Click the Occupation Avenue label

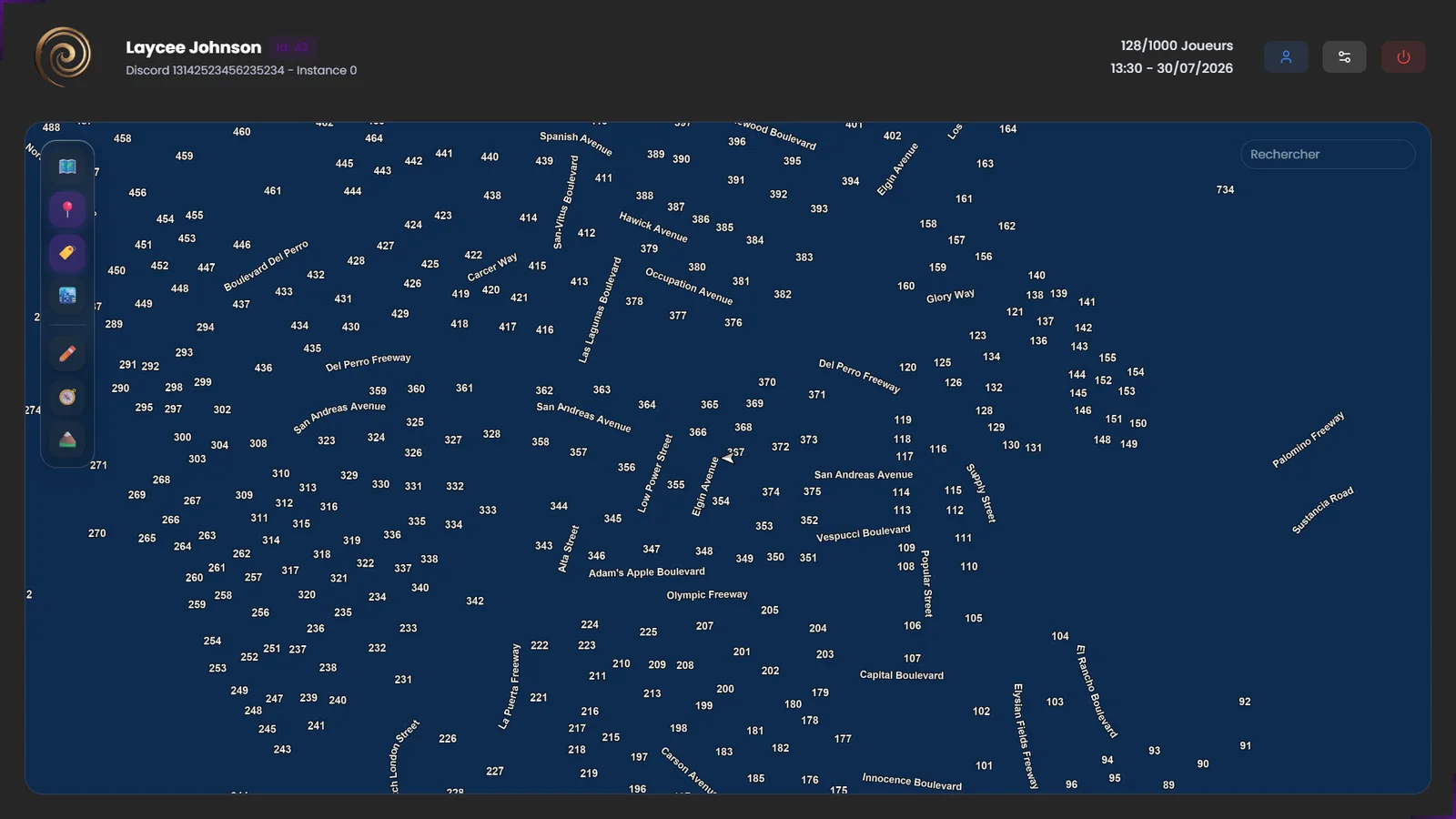pyautogui.click(x=689, y=286)
